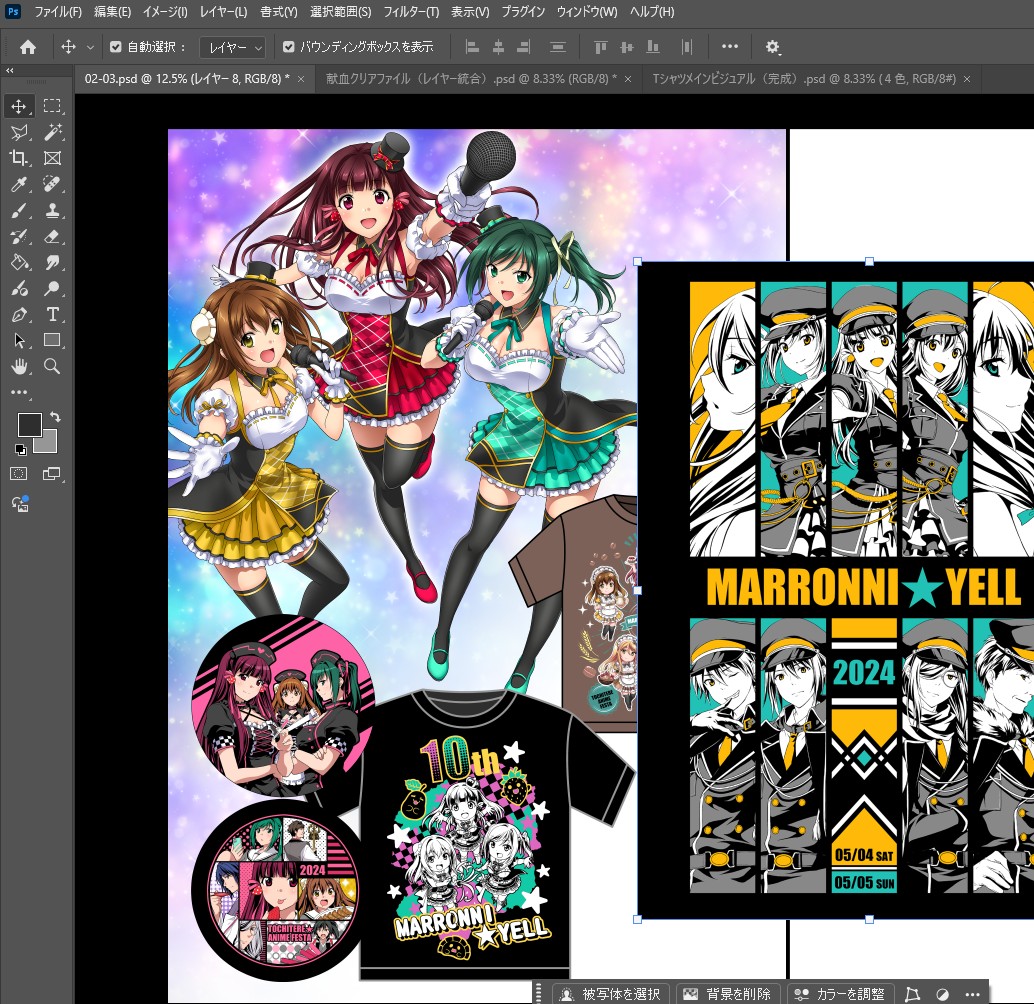Select the Rectangular Marquee tool
Screen dimensions: 1034x1004
pyautogui.click(x=52, y=106)
